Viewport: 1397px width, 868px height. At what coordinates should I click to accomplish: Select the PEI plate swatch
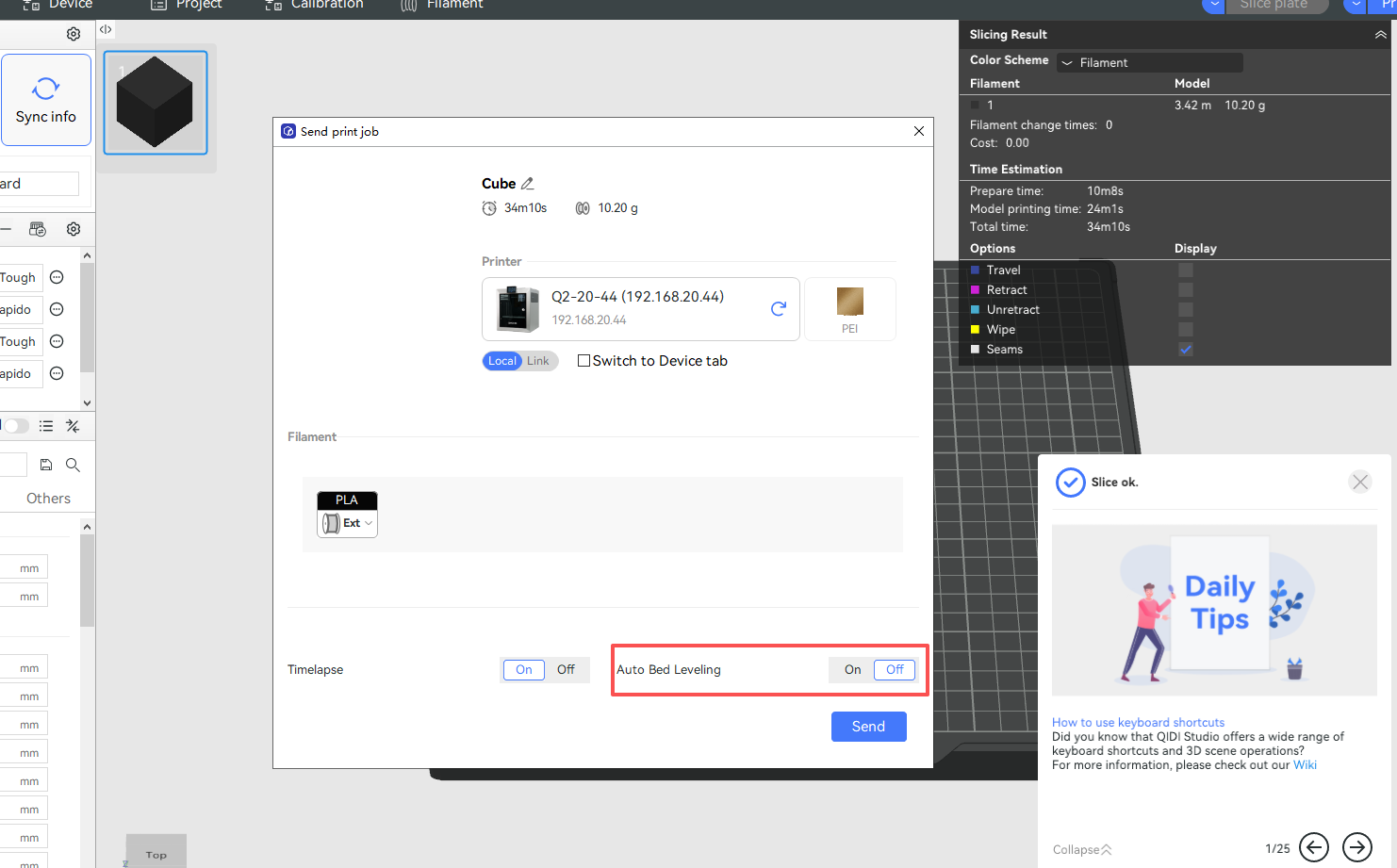[849, 309]
